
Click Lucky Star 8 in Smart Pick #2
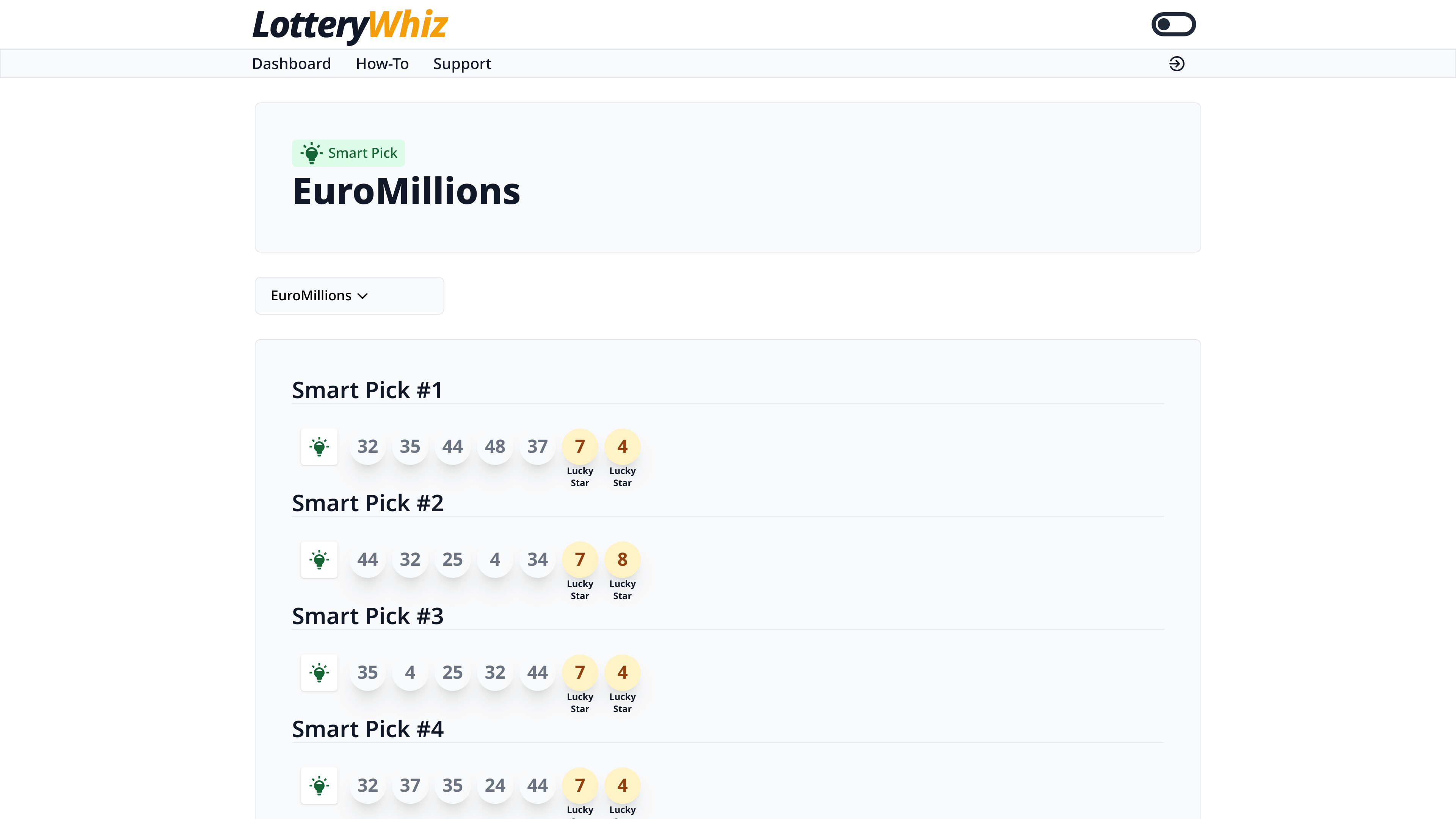tap(622, 560)
